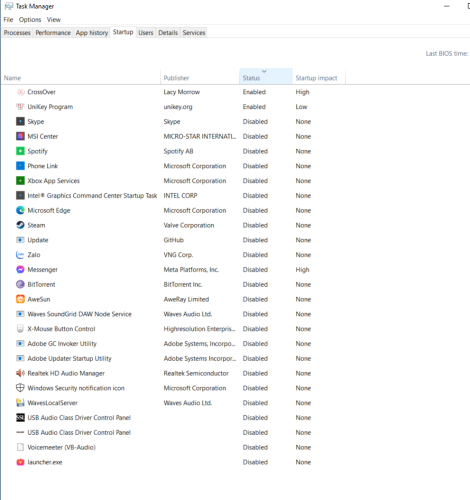This screenshot has width=470, height=500.
Task: Click the Voicemeeter blank file icon
Action: (x=20, y=447)
